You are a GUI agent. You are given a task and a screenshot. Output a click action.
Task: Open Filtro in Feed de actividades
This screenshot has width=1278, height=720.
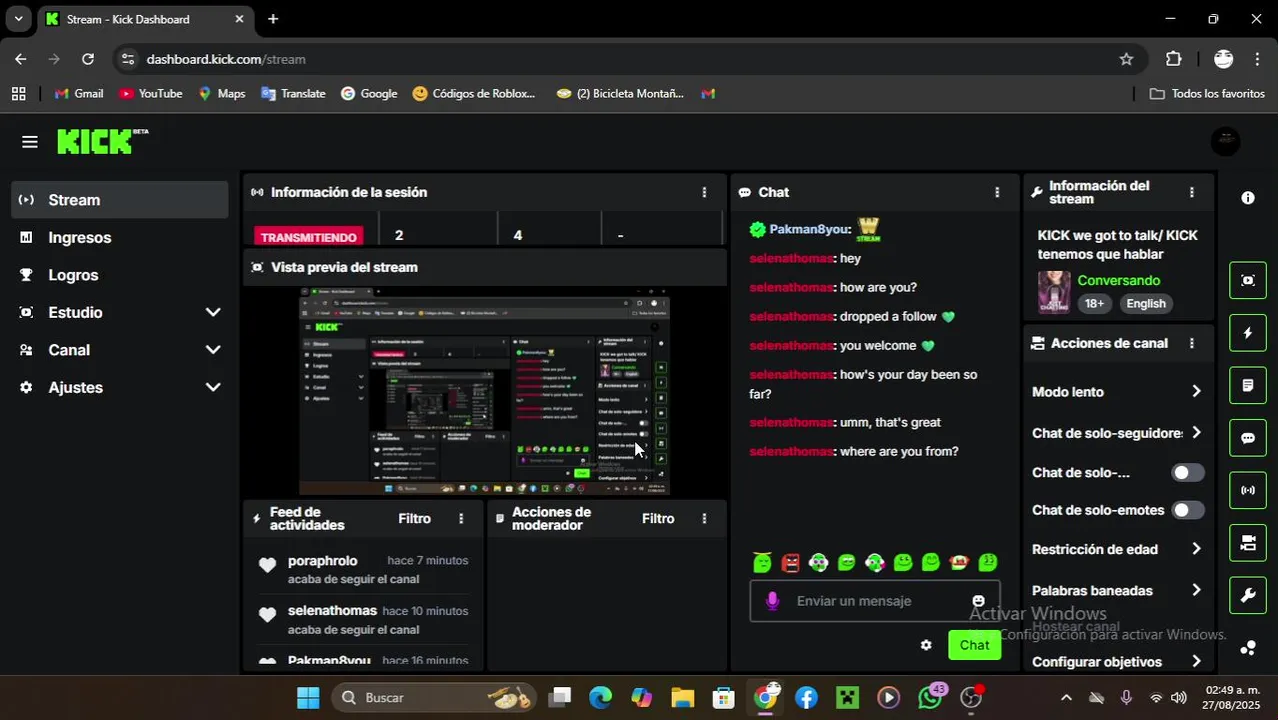(414, 518)
